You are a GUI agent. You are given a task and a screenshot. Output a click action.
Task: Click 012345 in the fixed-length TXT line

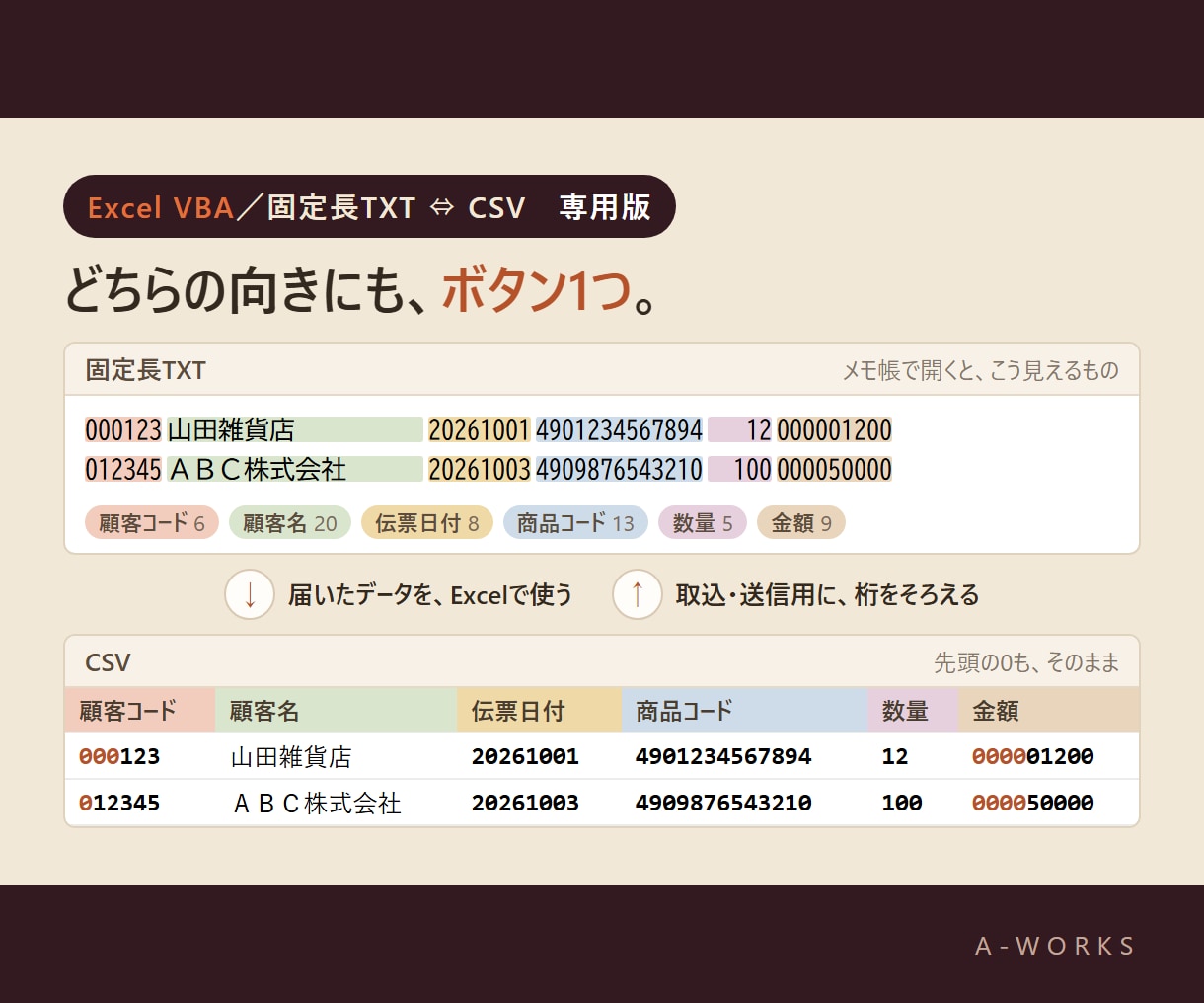pos(123,469)
